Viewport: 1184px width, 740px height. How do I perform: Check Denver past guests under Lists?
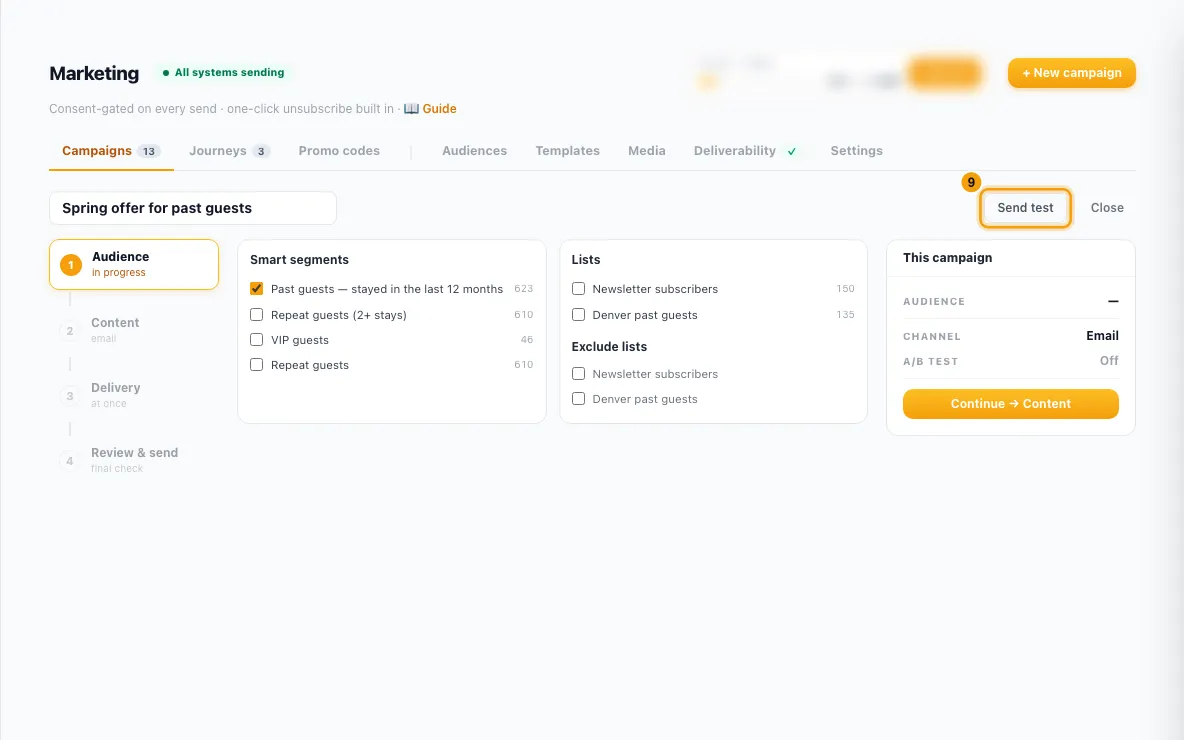(x=578, y=315)
